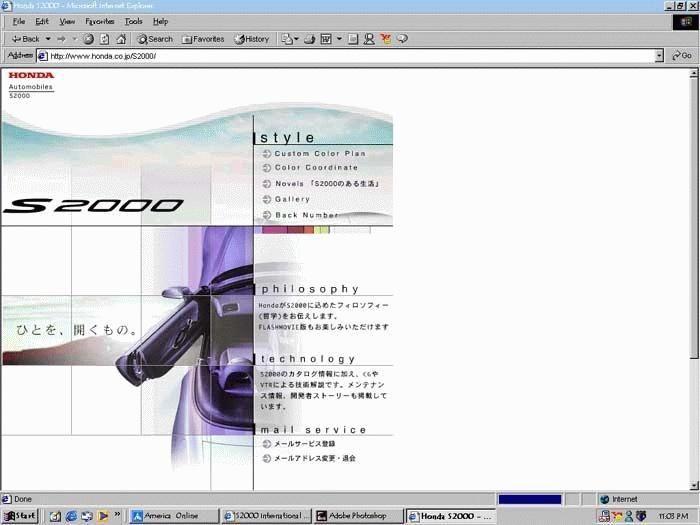This screenshot has width=700, height=525.
Task: Click the Honda logo in the page header
Action: coord(31,75)
